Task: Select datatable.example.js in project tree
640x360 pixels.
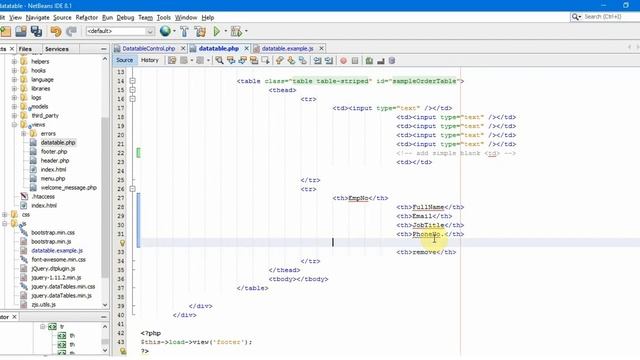Action: point(57,251)
